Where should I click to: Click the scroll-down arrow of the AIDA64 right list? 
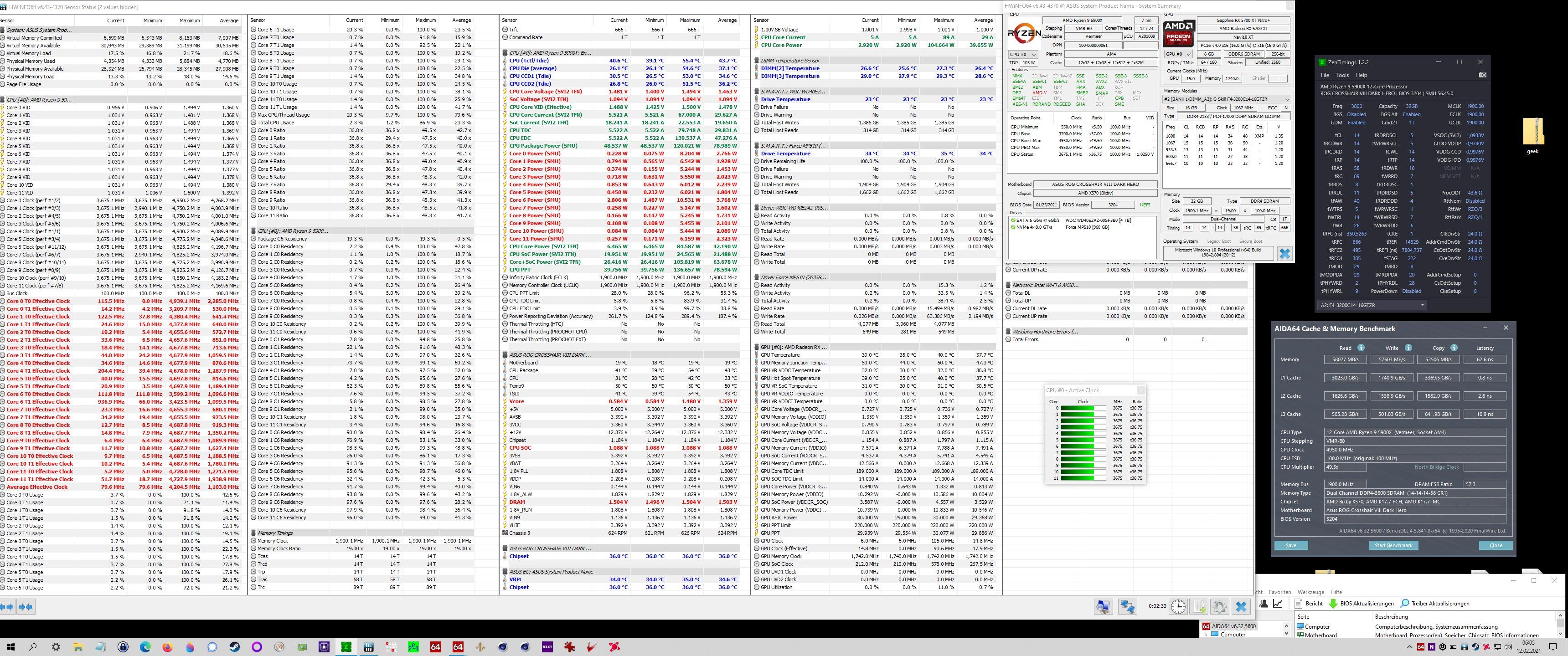pos(1561,634)
